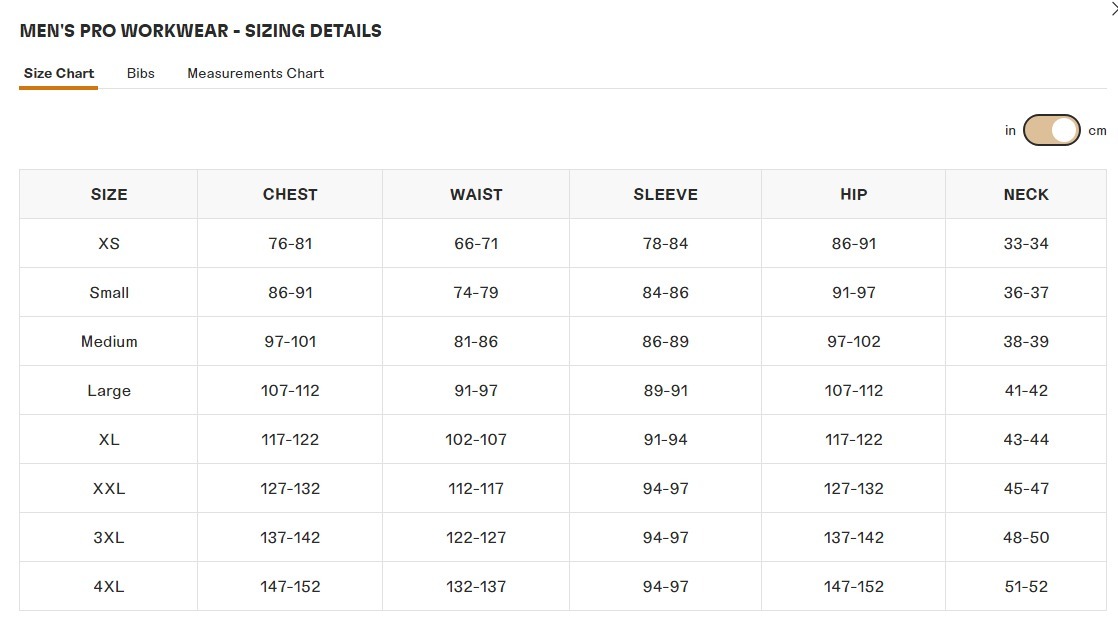The height and width of the screenshot is (637, 1118).
Task: Click the Large chest value 107-112
Action: 290,390
